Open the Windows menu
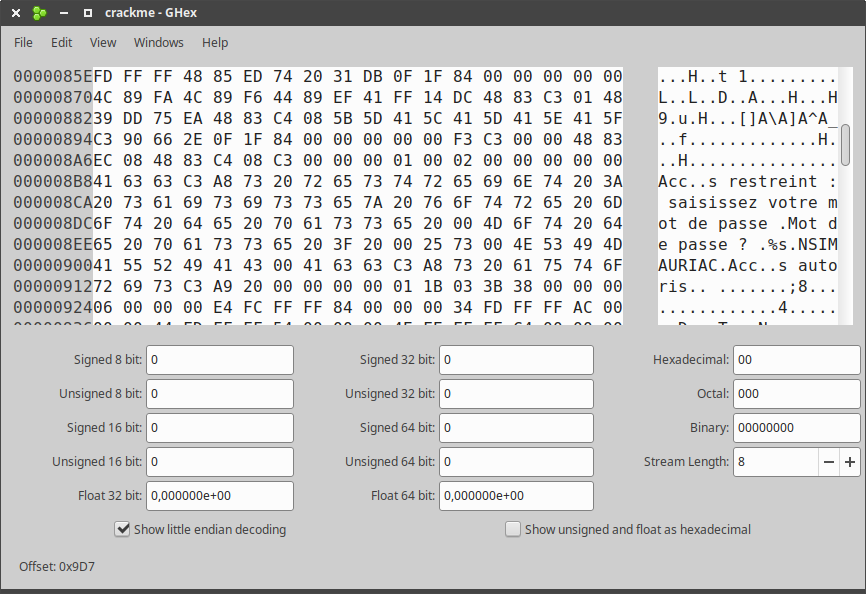The image size is (866, 594). pos(159,43)
